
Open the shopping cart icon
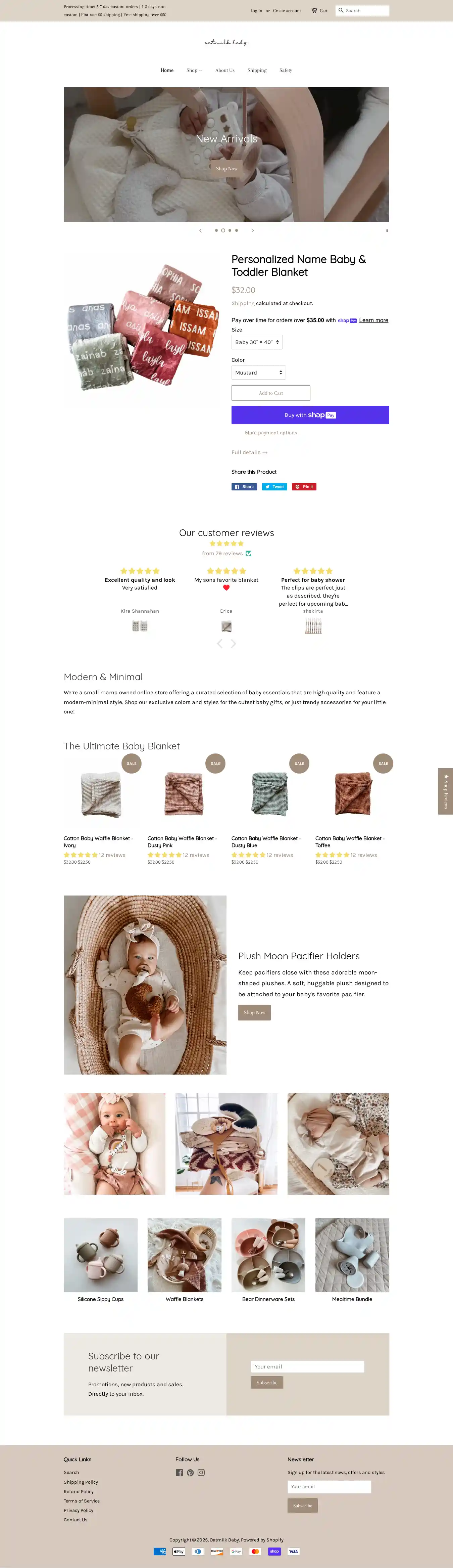click(314, 10)
